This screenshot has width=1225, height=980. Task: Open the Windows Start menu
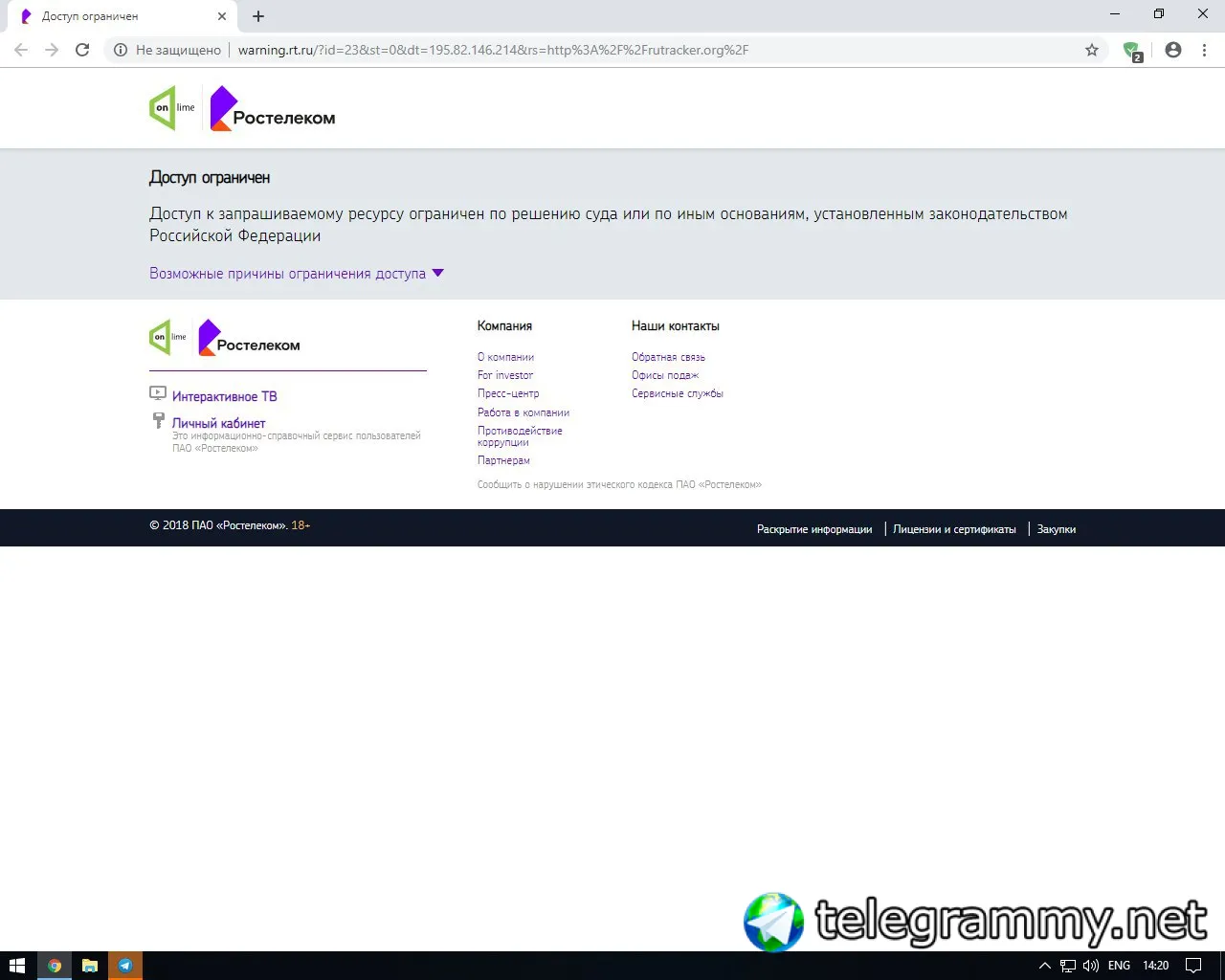coord(17,966)
